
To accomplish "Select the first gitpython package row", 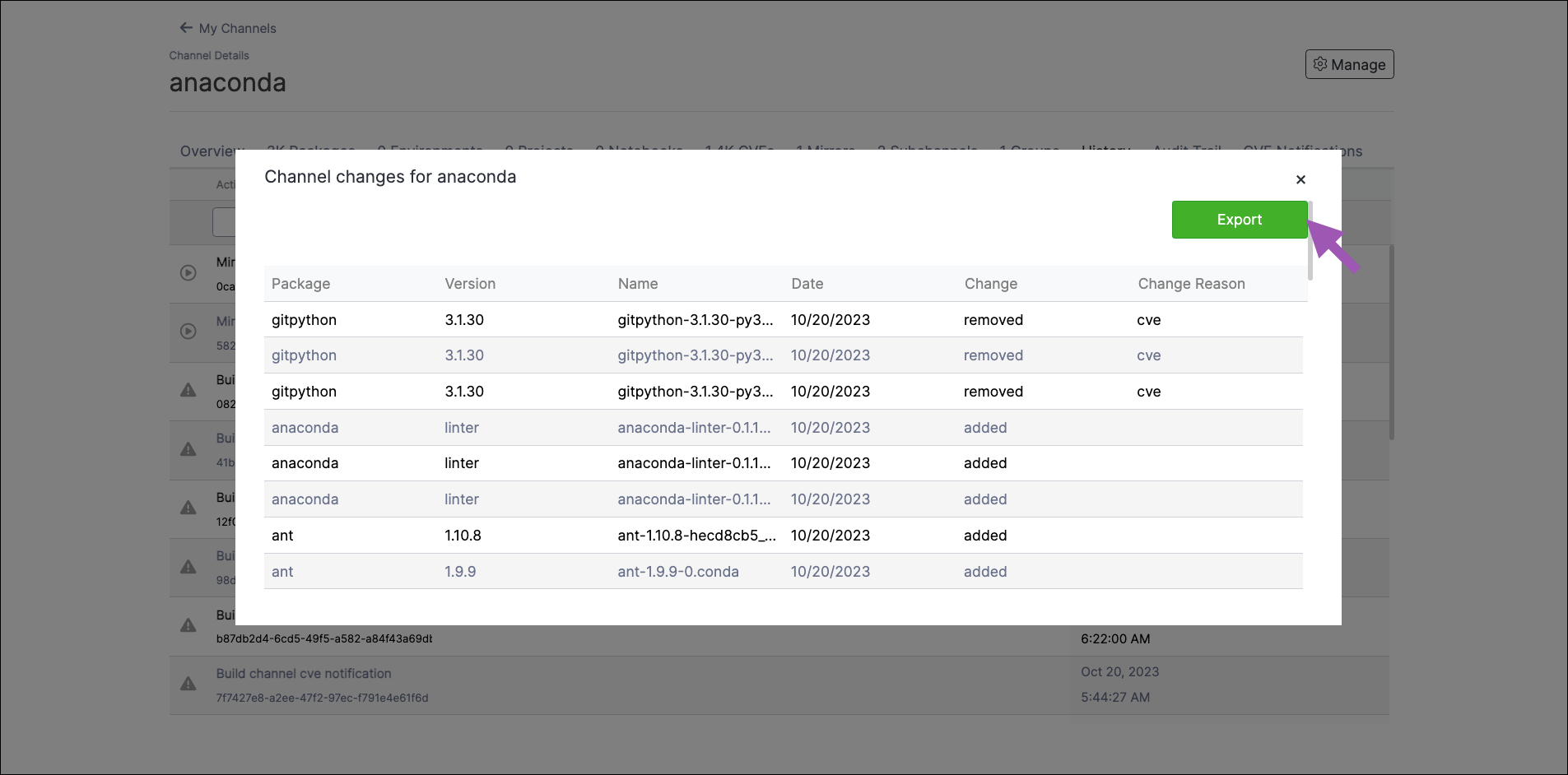I will pos(784,320).
